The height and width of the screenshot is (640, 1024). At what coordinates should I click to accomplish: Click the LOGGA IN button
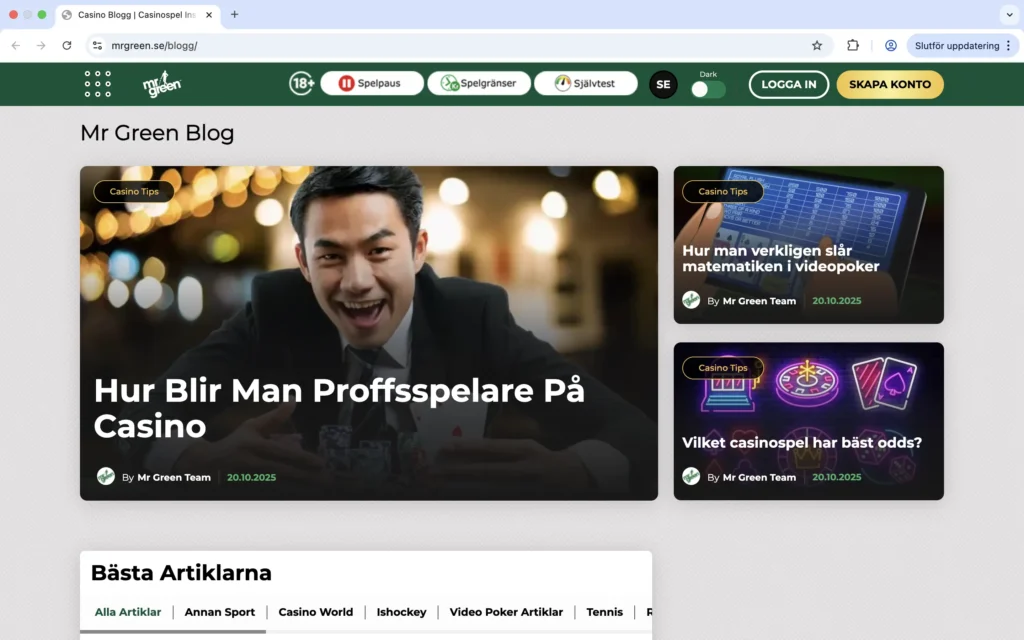tap(788, 84)
